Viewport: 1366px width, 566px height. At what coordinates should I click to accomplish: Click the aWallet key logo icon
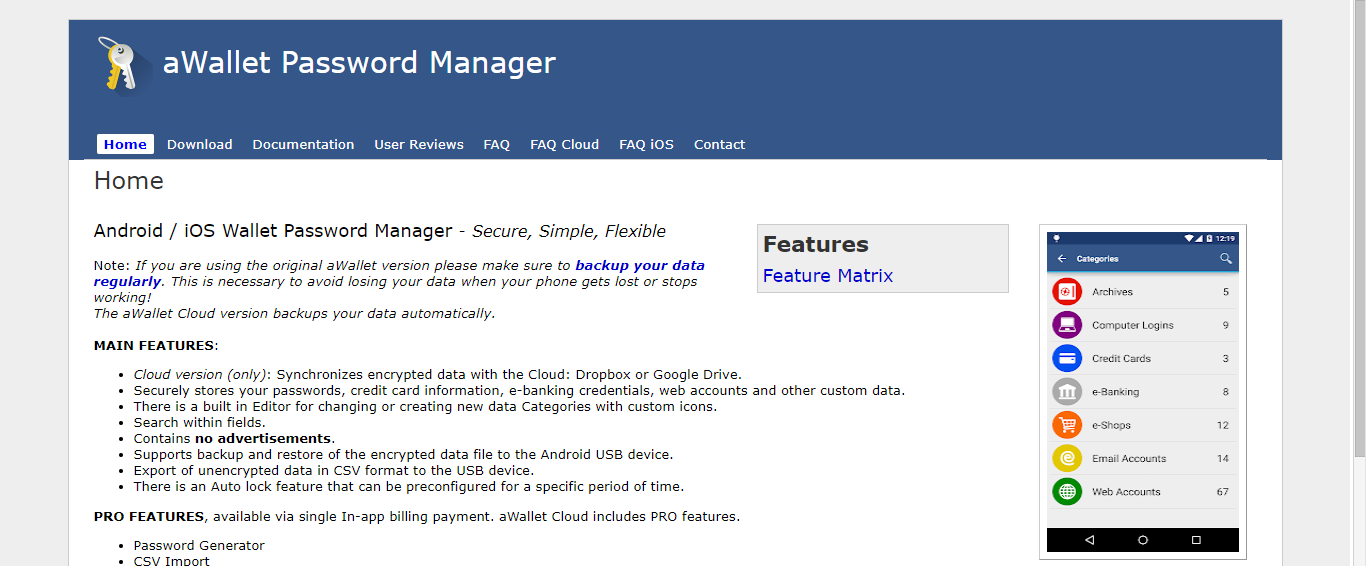click(x=125, y=65)
